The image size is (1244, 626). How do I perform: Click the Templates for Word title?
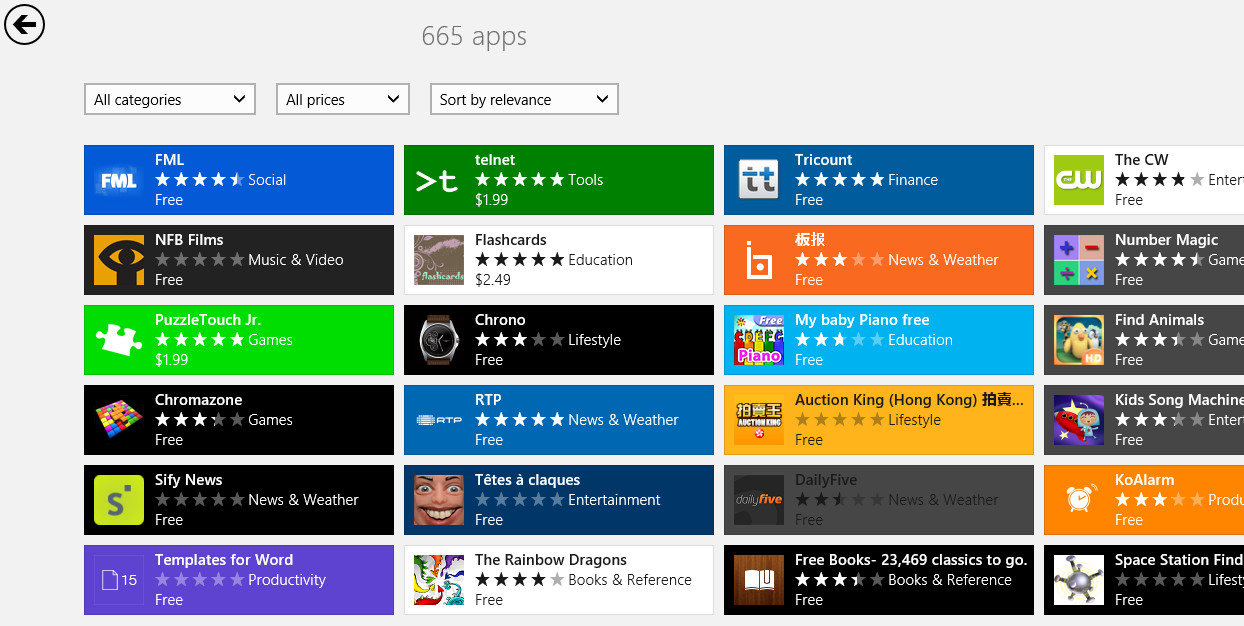coord(224,560)
